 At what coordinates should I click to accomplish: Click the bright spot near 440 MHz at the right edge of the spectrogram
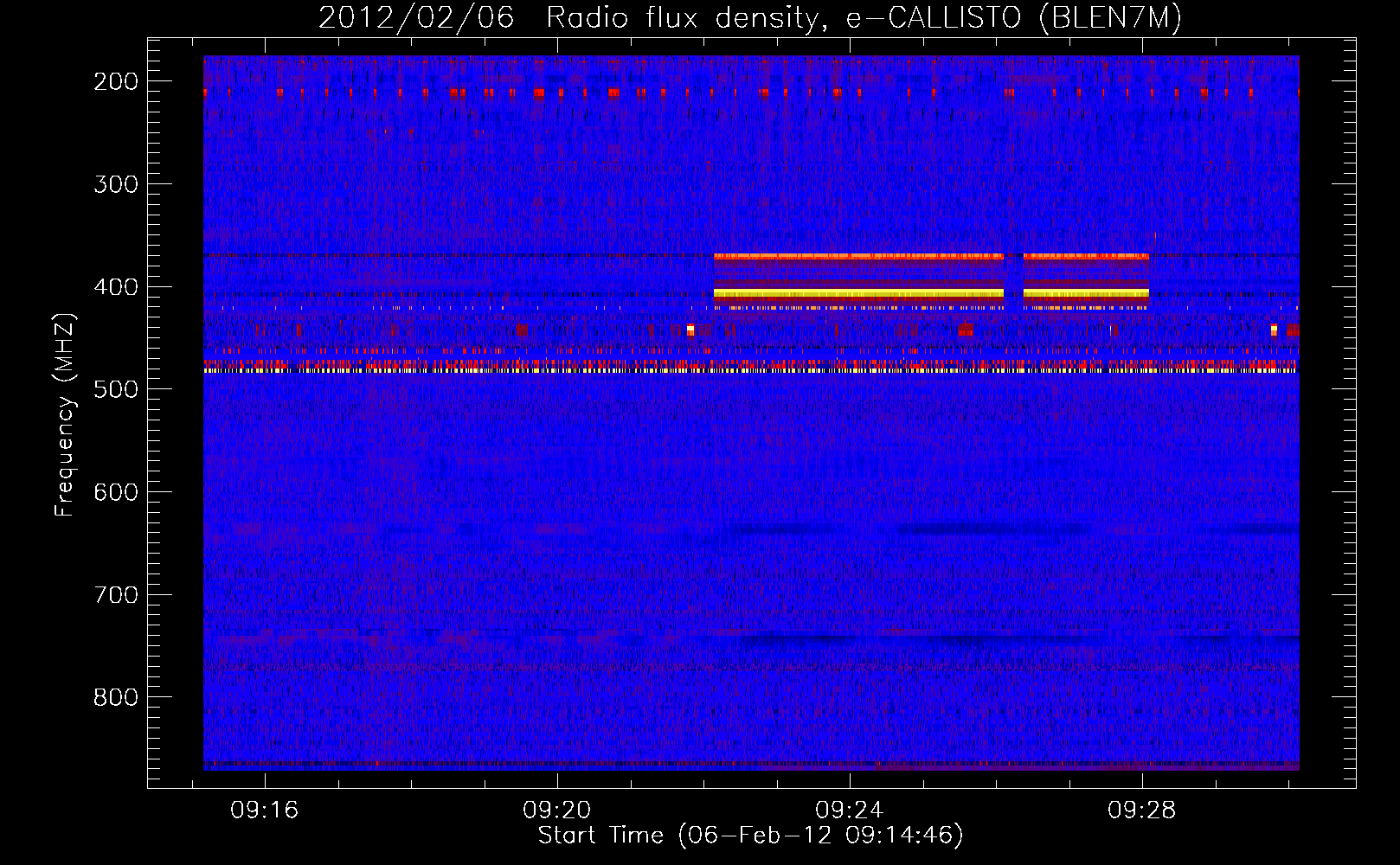click(x=1274, y=330)
